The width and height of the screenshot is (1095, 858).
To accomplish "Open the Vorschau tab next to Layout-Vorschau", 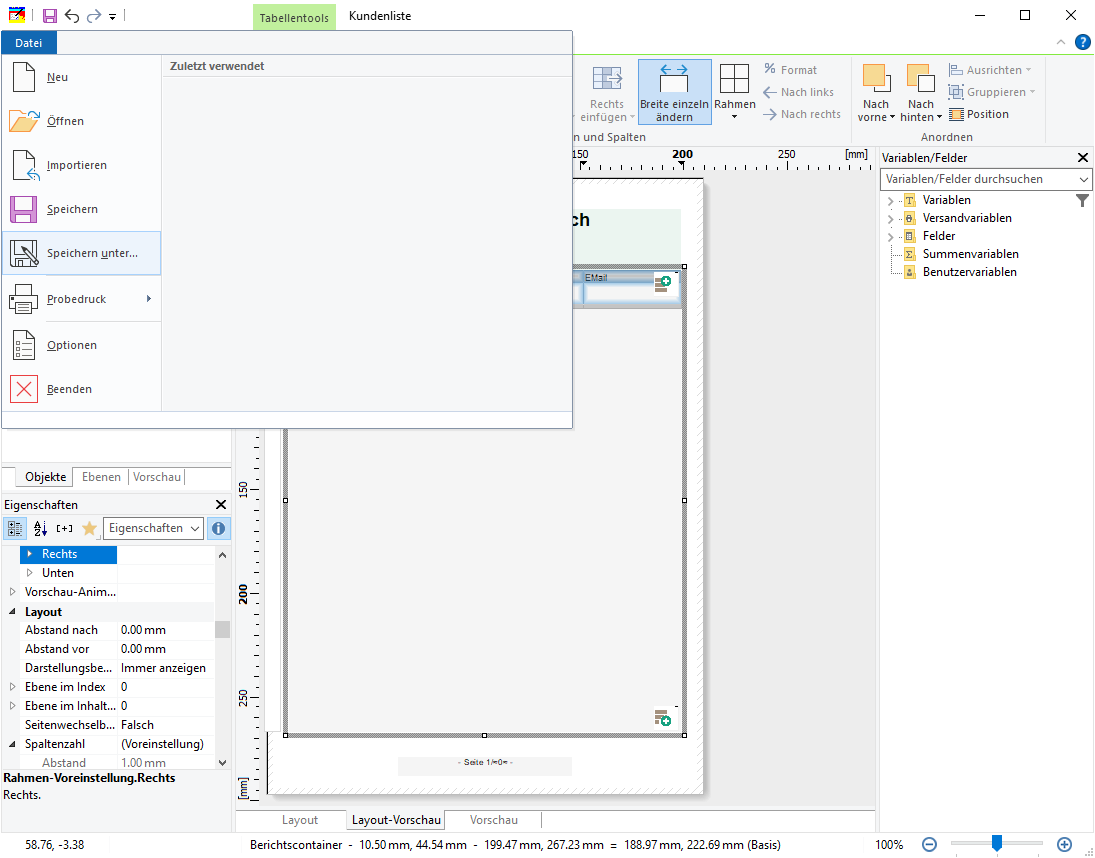I will (494, 820).
